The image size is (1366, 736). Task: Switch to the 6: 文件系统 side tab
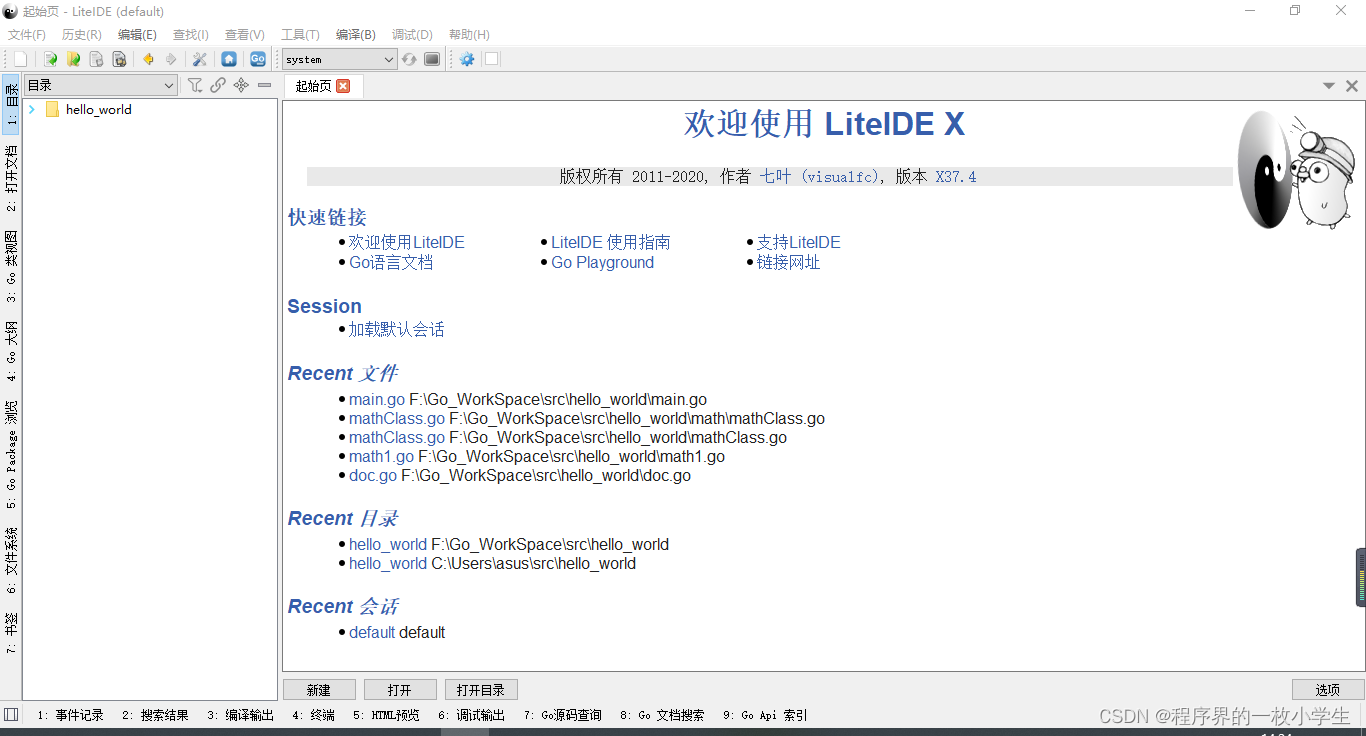[x=11, y=561]
